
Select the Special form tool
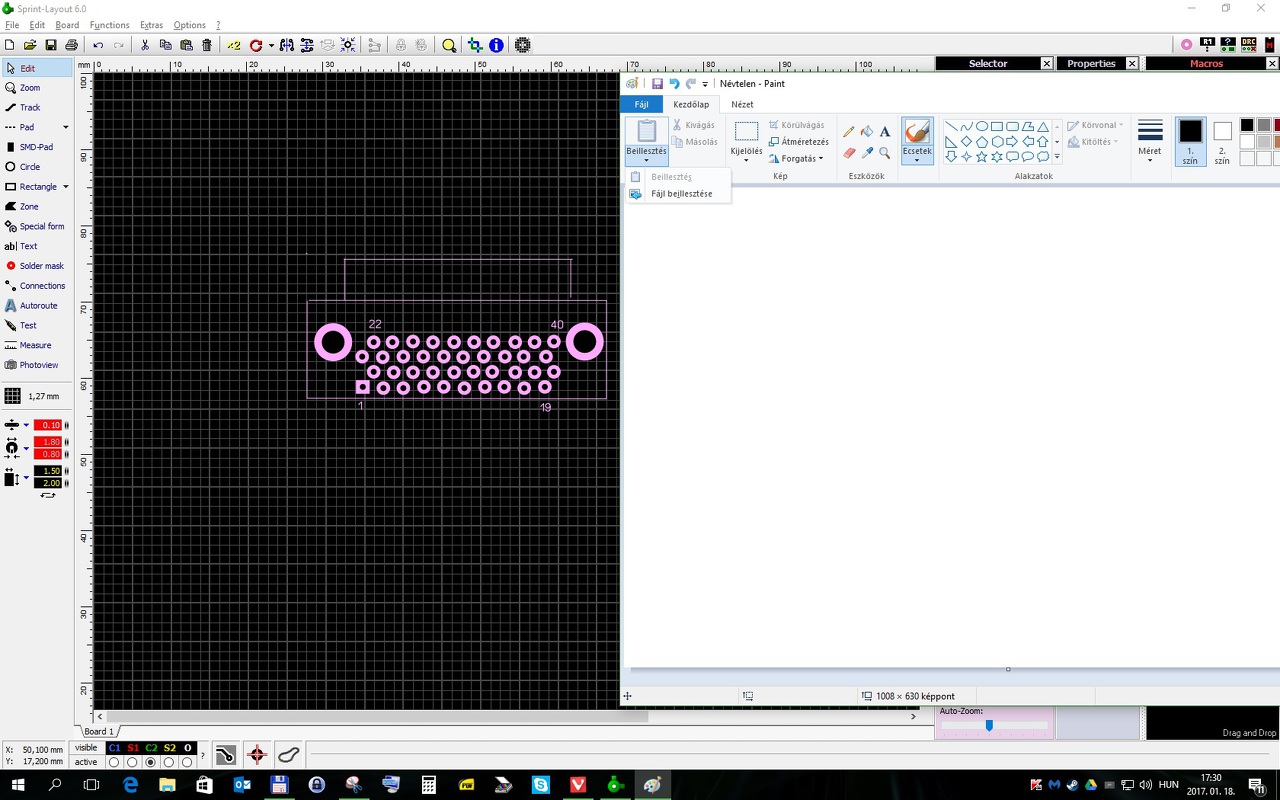pyautogui.click(x=37, y=226)
